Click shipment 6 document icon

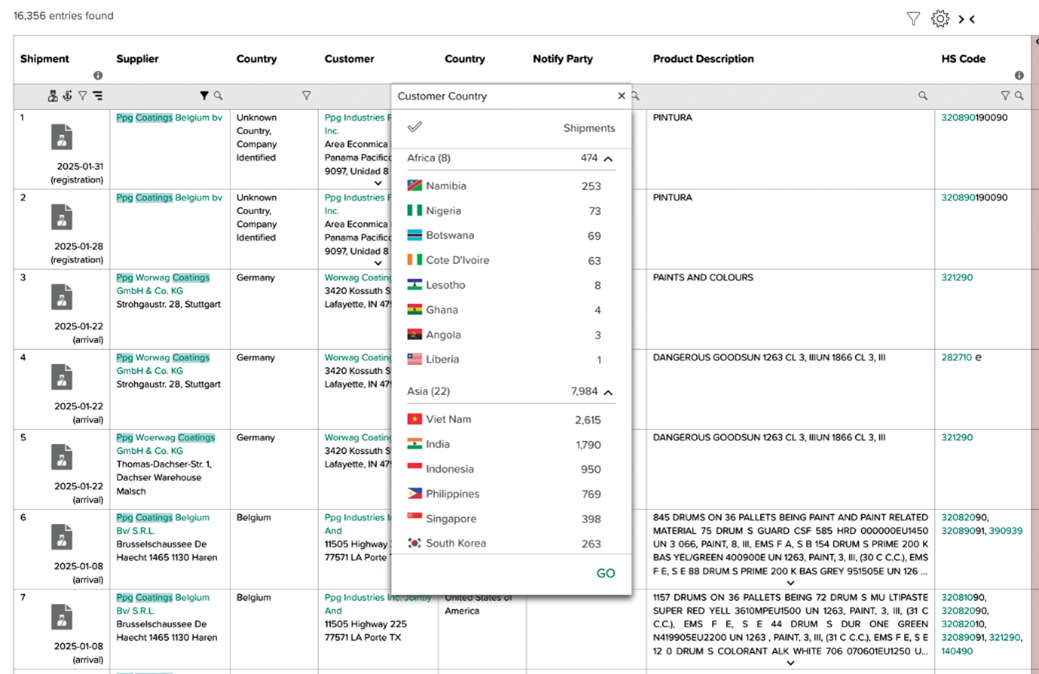coord(62,537)
